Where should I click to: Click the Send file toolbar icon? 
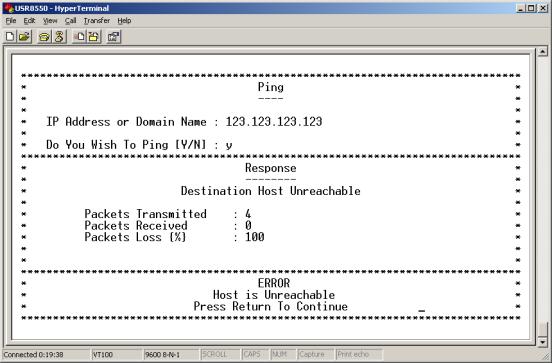[80, 36]
